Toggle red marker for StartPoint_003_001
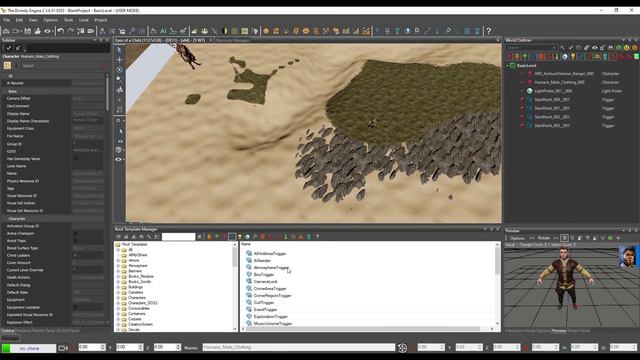Screen dimensions: 640x360 522,125
